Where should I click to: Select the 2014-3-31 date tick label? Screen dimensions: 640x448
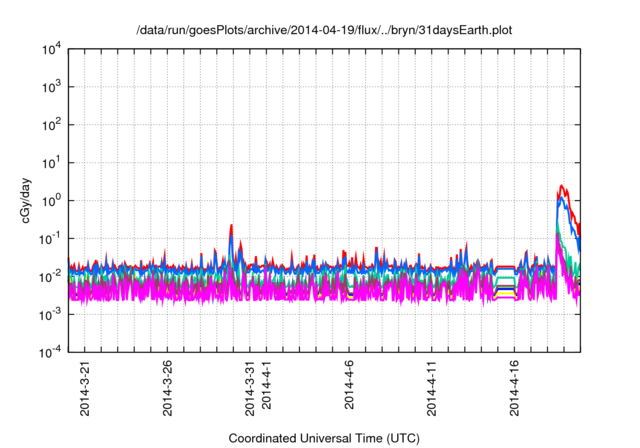250,388
